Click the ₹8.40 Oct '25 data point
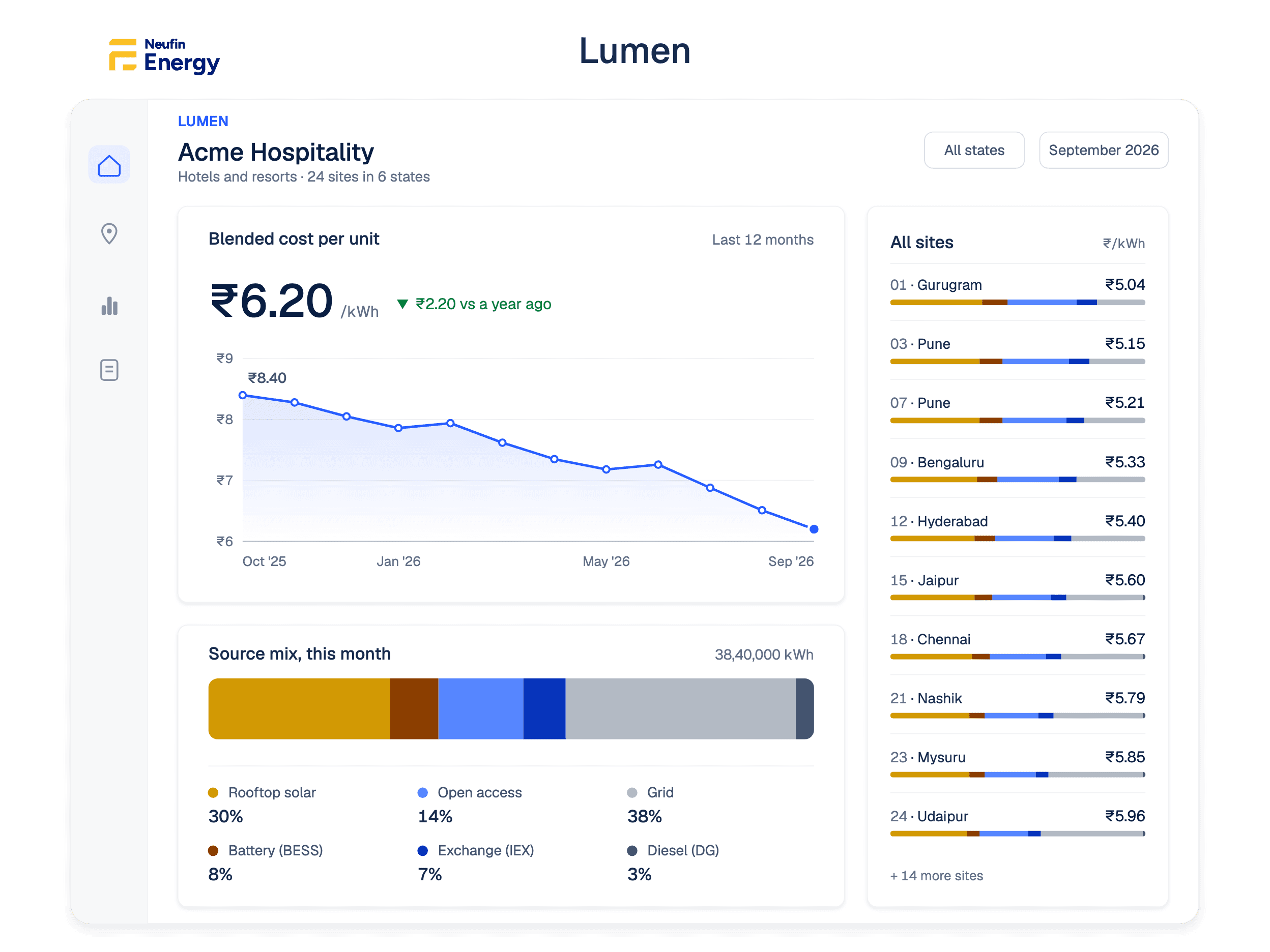Image resolution: width=1270 pixels, height=952 pixels. (243, 395)
